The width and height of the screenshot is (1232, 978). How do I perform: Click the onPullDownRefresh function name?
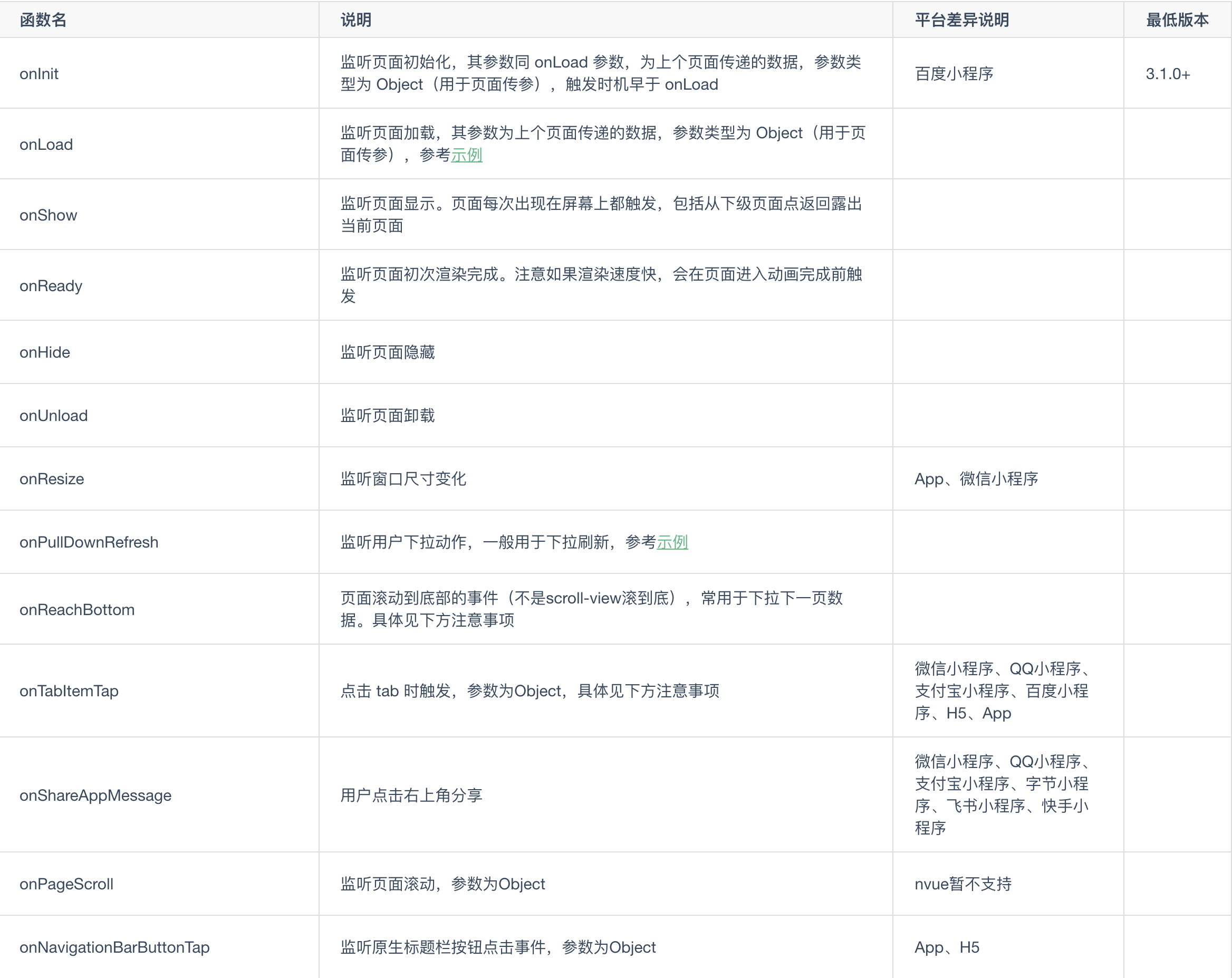point(89,542)
